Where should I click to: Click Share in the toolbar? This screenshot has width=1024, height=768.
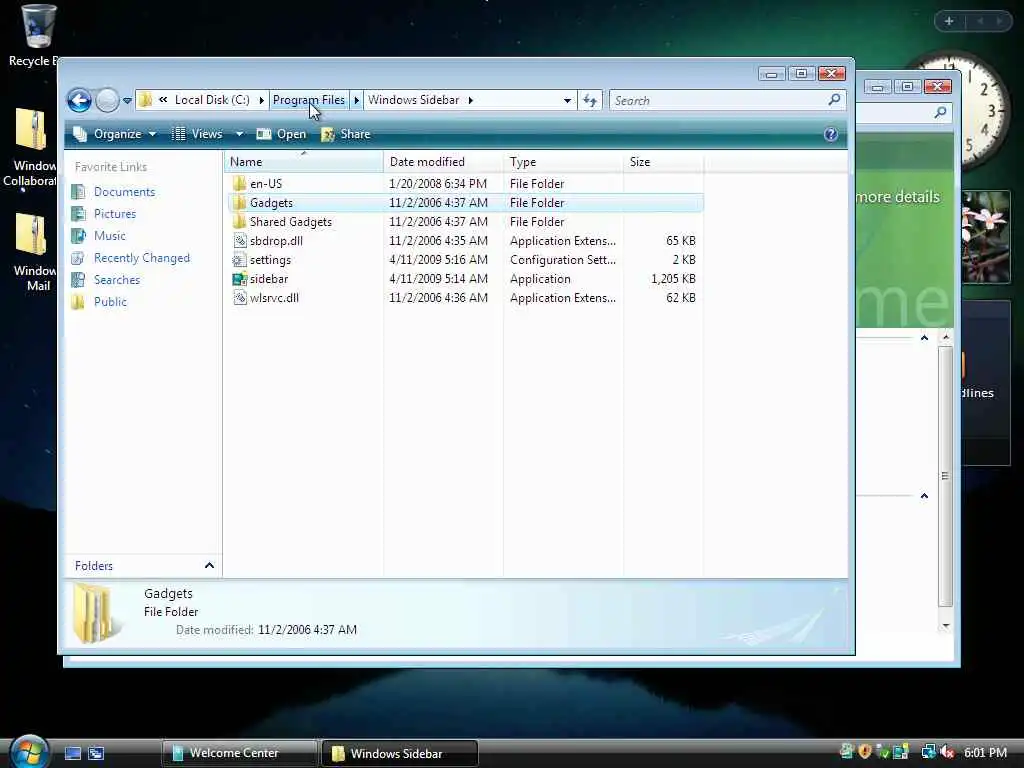click(x=346, y=134)
